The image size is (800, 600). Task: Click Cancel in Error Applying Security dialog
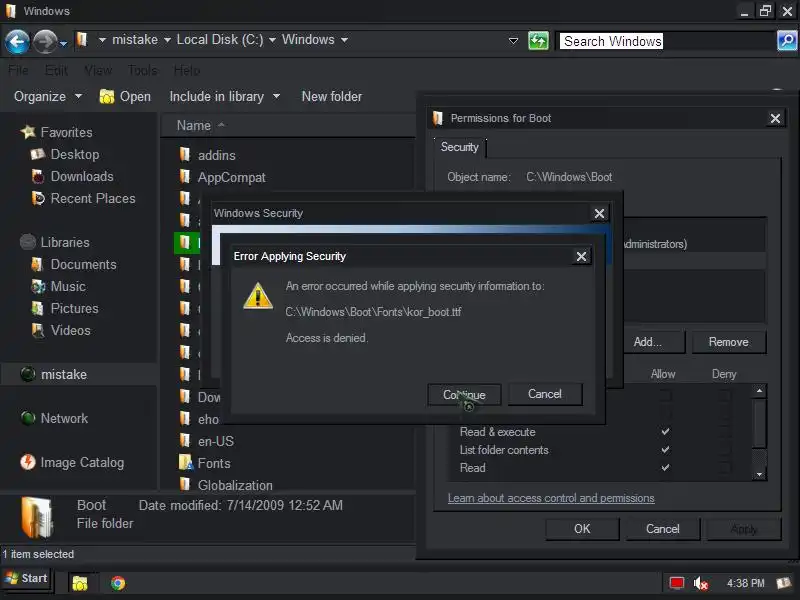[545, 394]
